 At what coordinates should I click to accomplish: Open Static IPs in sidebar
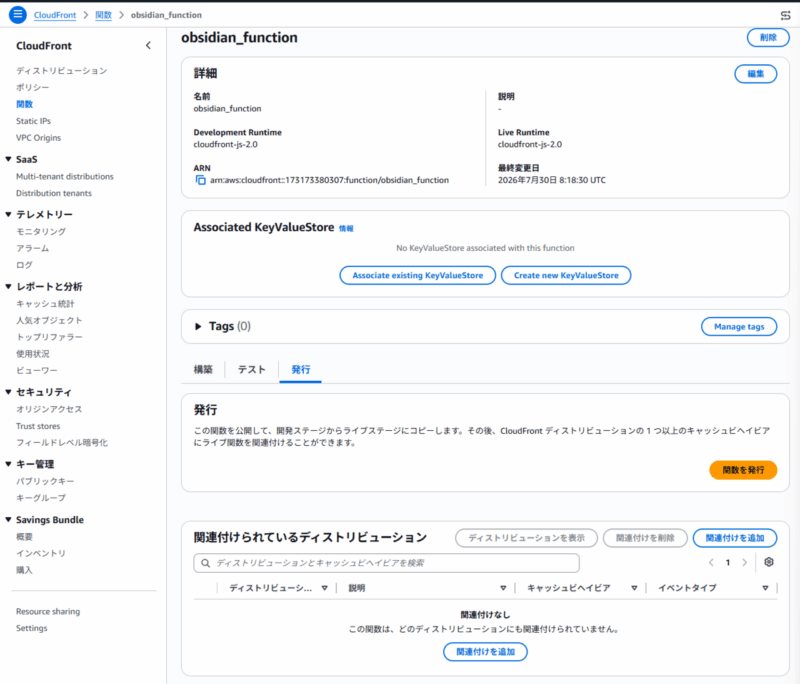click(x=33, y=121)
